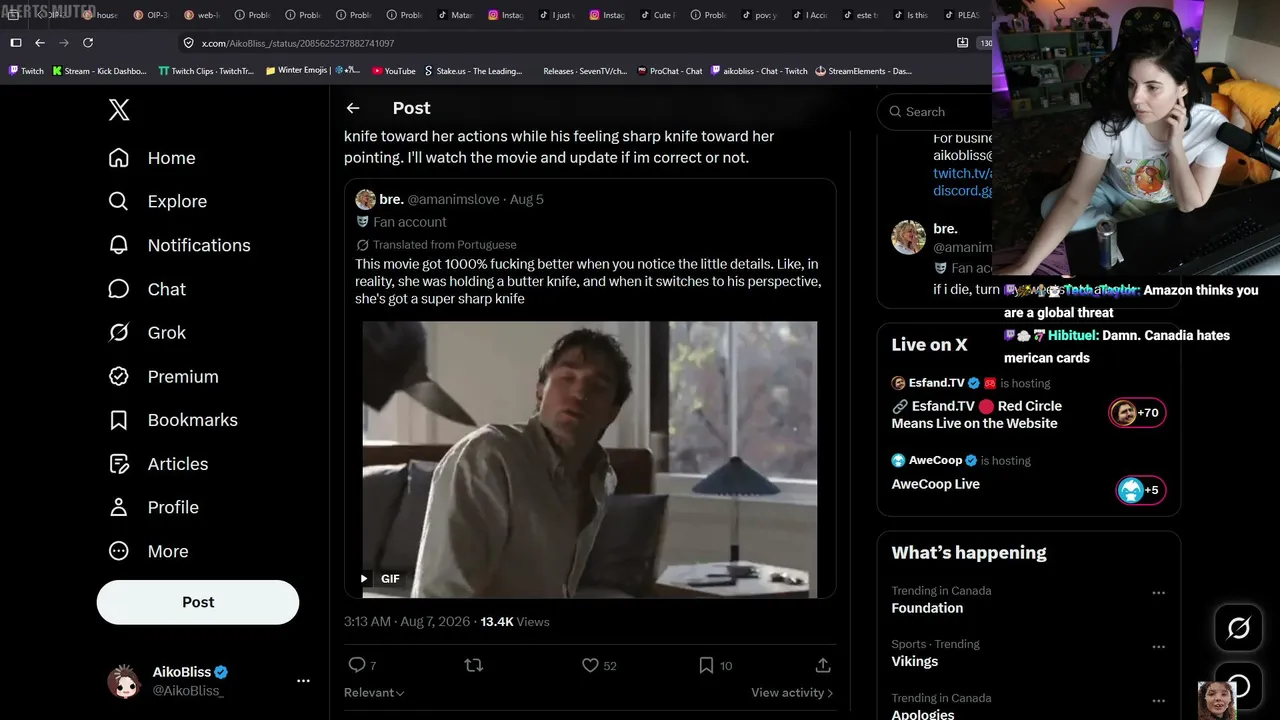Open Stream - Kick Dashboard bookmark
The width and height of the screenshot is (1280, 720).
pyautogui.click(x=99, y=71)
